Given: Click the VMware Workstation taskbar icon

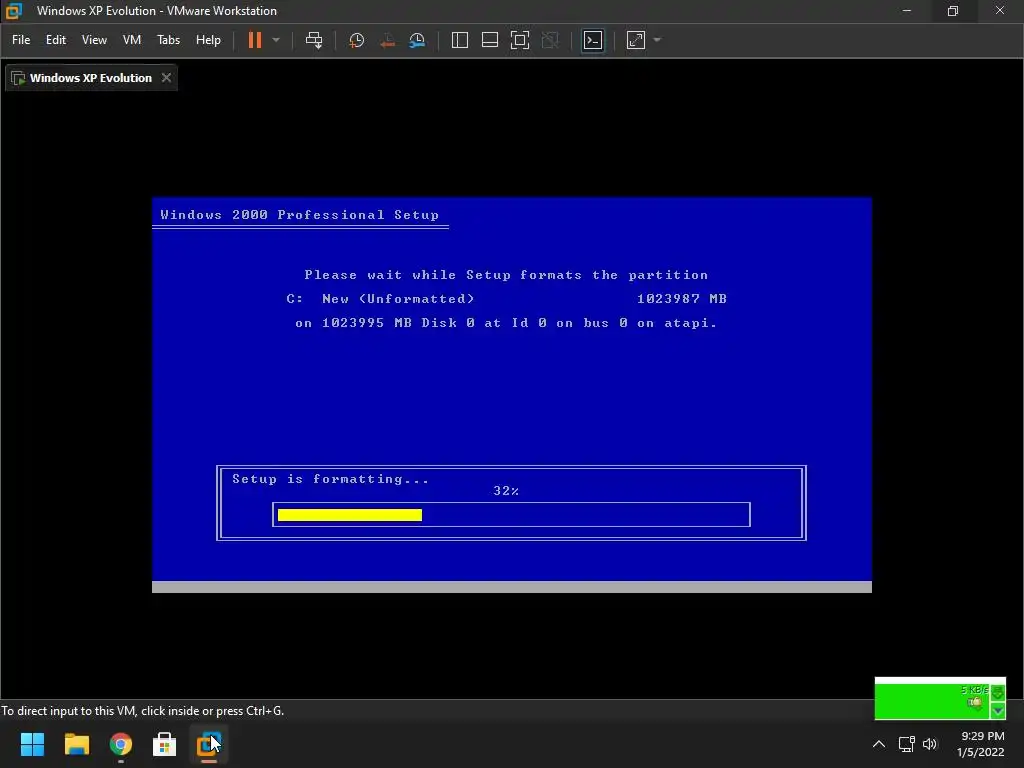Looking at the screenshot, I should pos(209,744).
